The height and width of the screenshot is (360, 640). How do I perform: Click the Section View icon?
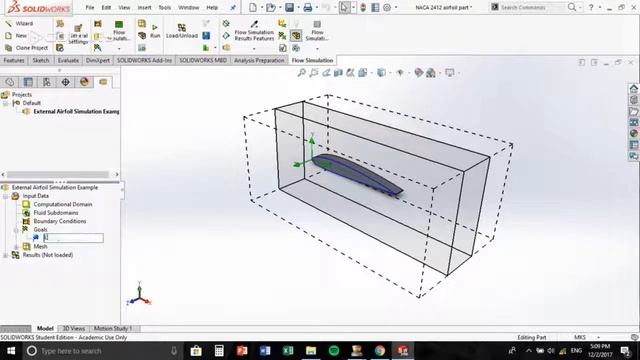point(338,73)
